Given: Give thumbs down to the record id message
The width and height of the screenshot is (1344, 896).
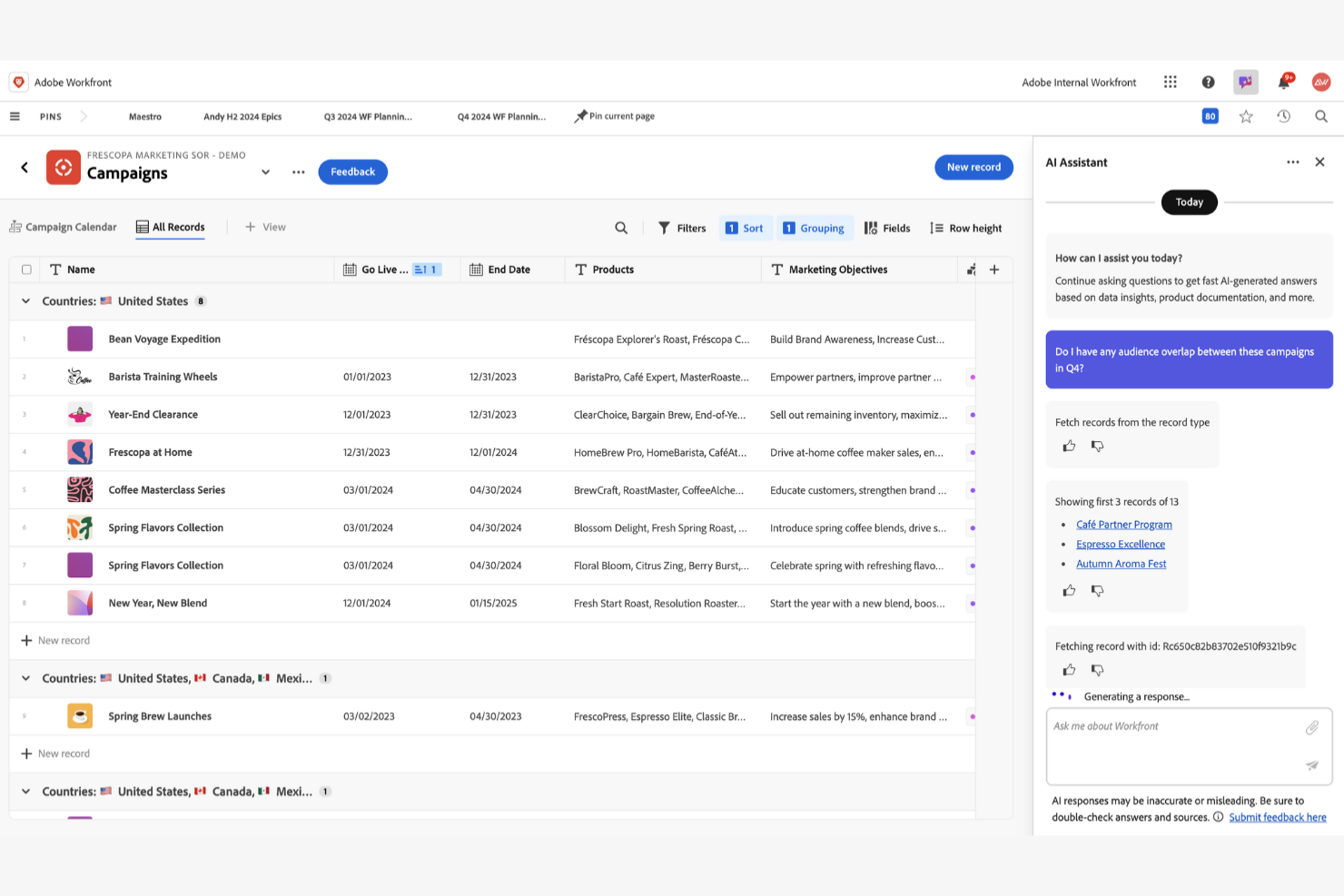Looking at the screenshot, I should pos(1098,669).
